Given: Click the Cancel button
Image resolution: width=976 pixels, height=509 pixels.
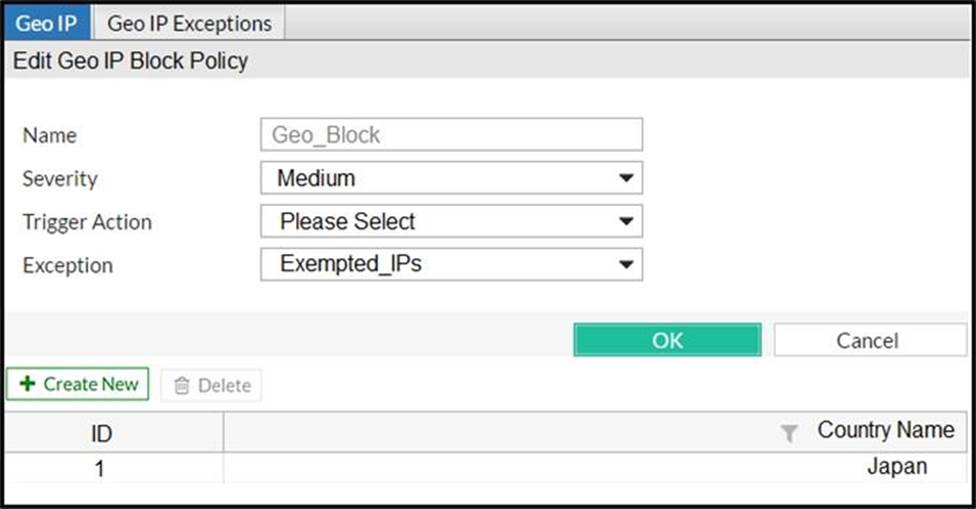Looking at the screenshot, I should [867, 340].
